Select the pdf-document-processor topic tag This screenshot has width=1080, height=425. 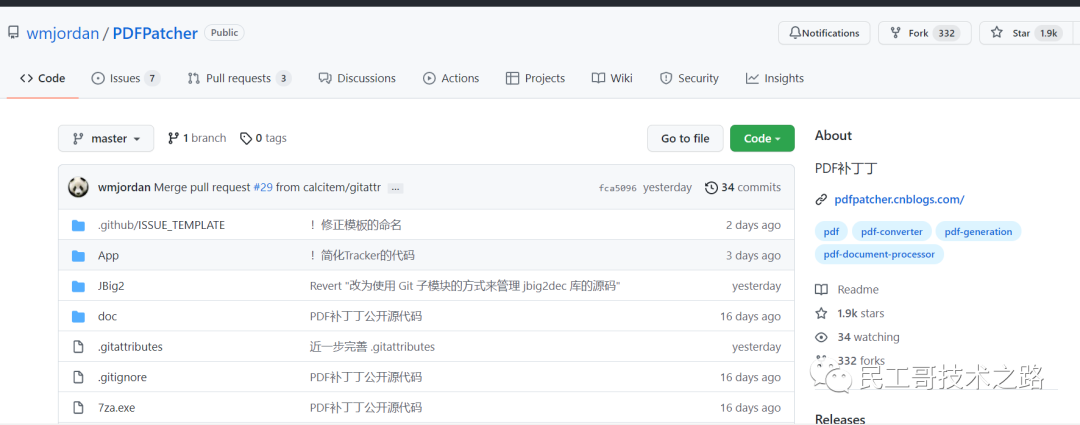tap(879, 255)
